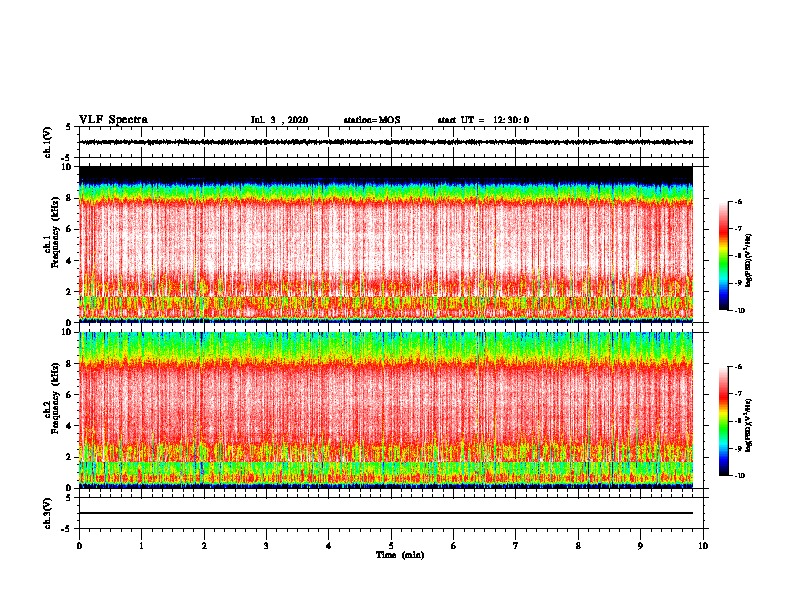Viewport: 792px width, 612px height.
Task: Click time axis tick label "10"
Action: pyautogui.click(x=703, y=546)
